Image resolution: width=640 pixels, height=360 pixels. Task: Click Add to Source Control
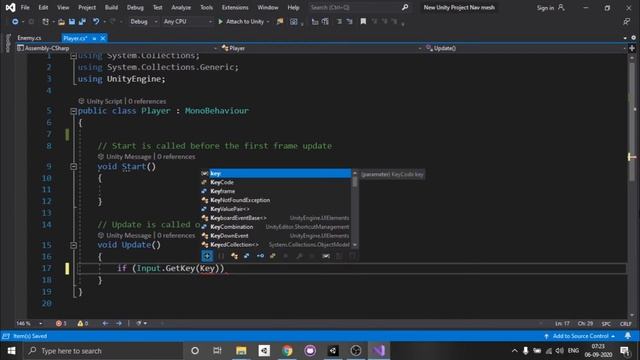580,336
